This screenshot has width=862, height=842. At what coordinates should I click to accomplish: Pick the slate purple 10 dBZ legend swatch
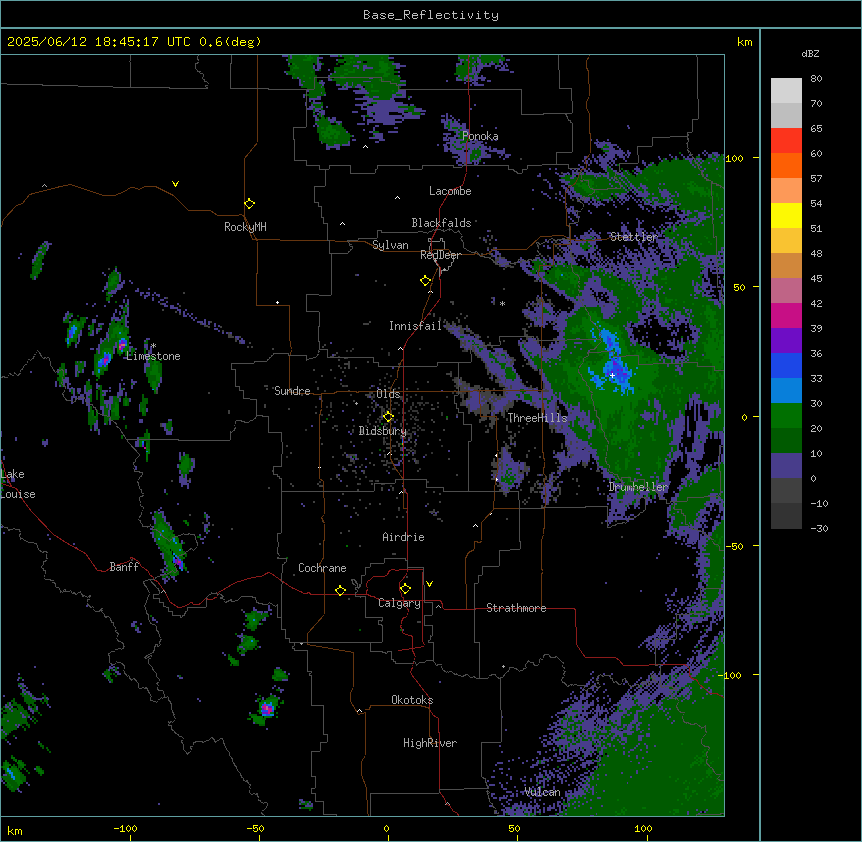click(786, 466)
